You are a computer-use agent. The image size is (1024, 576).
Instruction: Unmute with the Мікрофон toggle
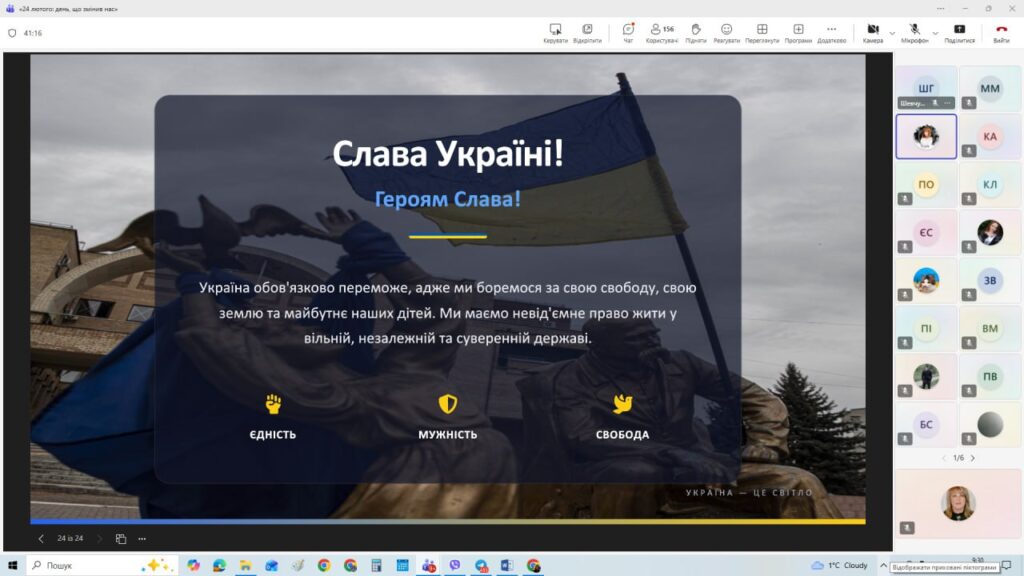(914, 32)
